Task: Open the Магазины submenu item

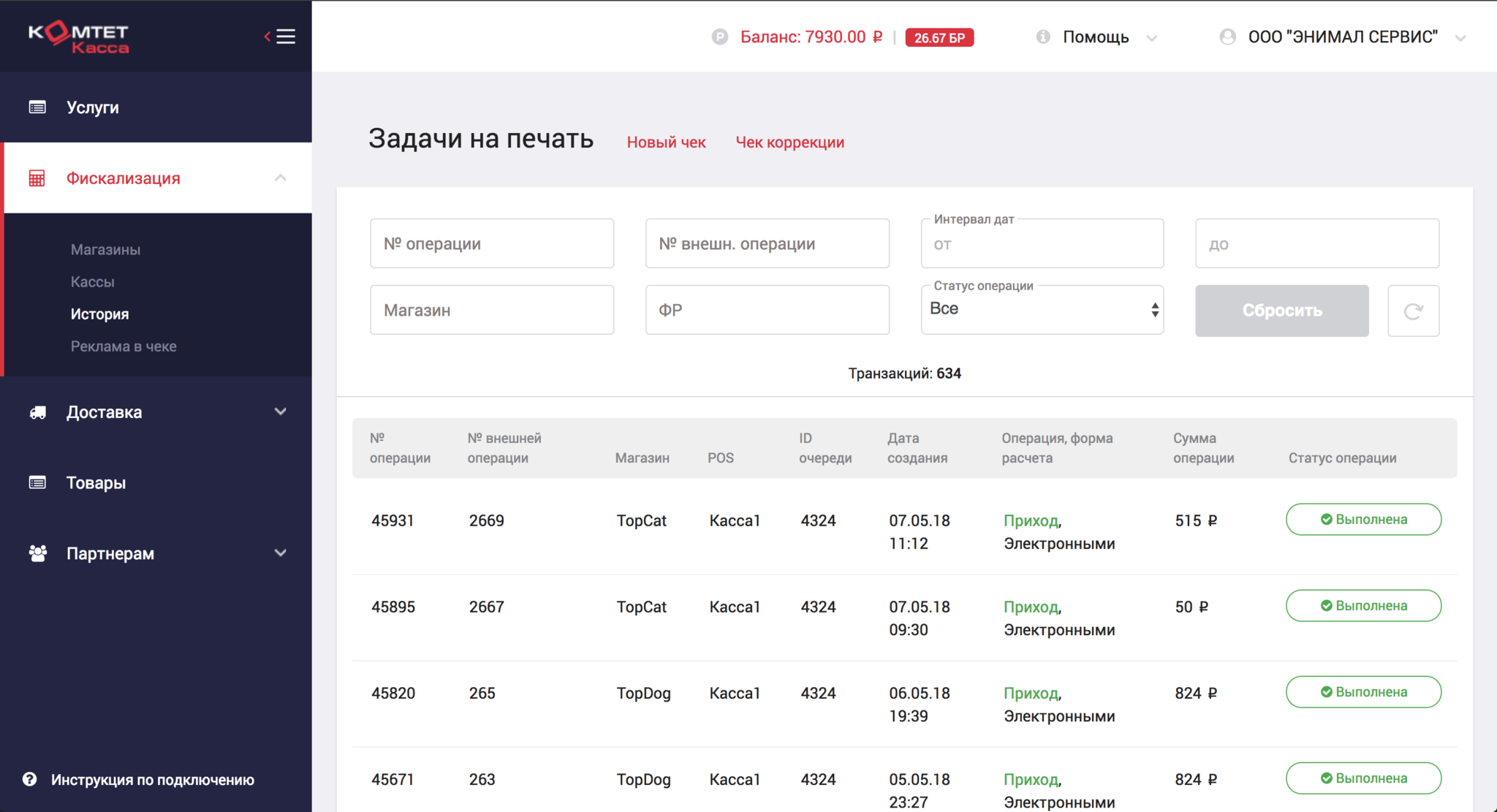Action: pos(105,250)
